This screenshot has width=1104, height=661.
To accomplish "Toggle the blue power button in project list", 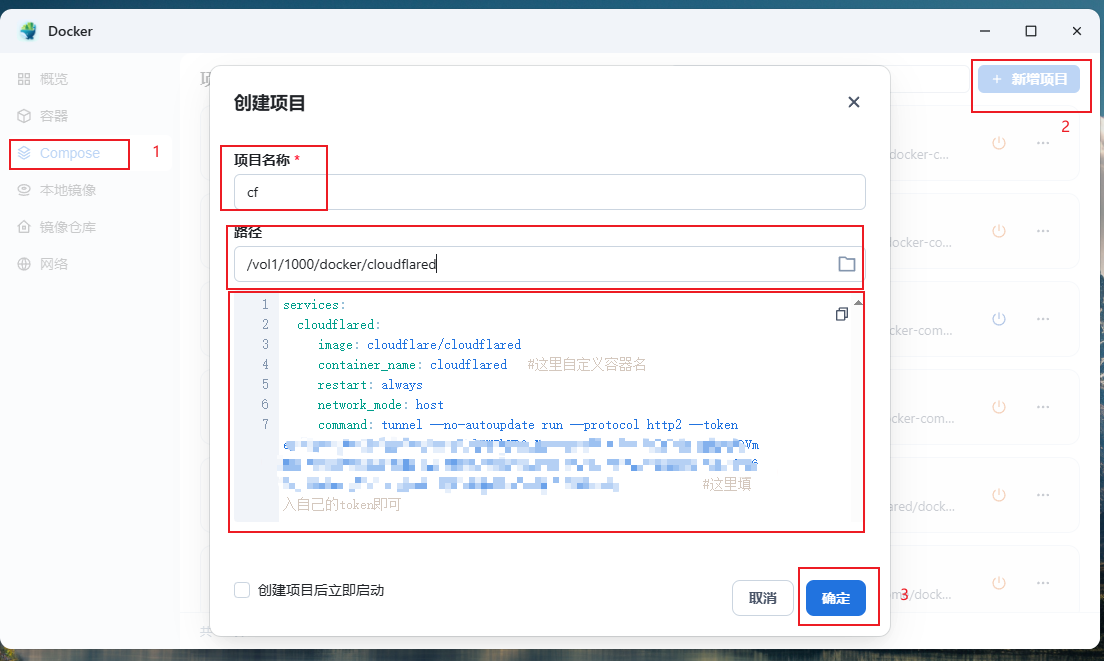I will click(x=998, y=319).
